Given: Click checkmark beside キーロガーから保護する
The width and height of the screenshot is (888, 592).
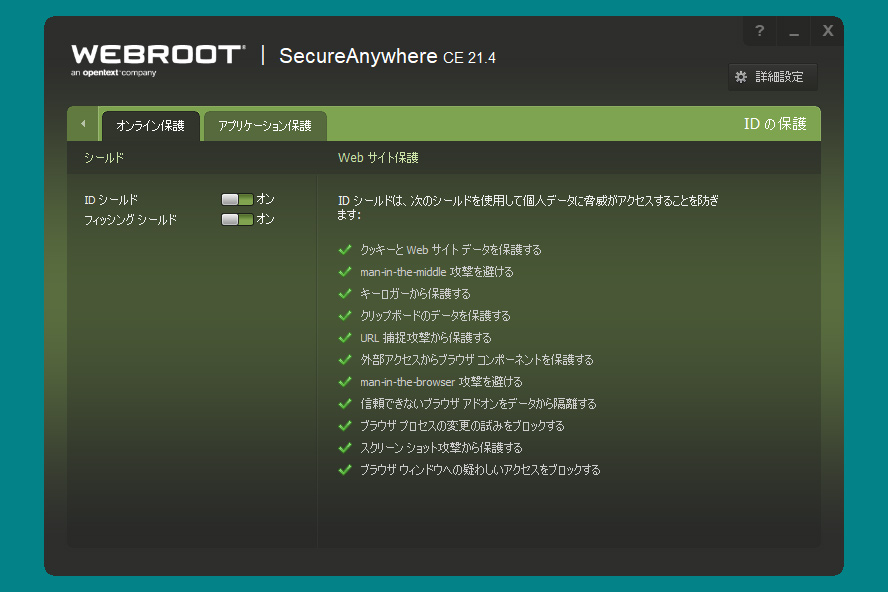Looking at the screenshot, I should click(346, 294).
